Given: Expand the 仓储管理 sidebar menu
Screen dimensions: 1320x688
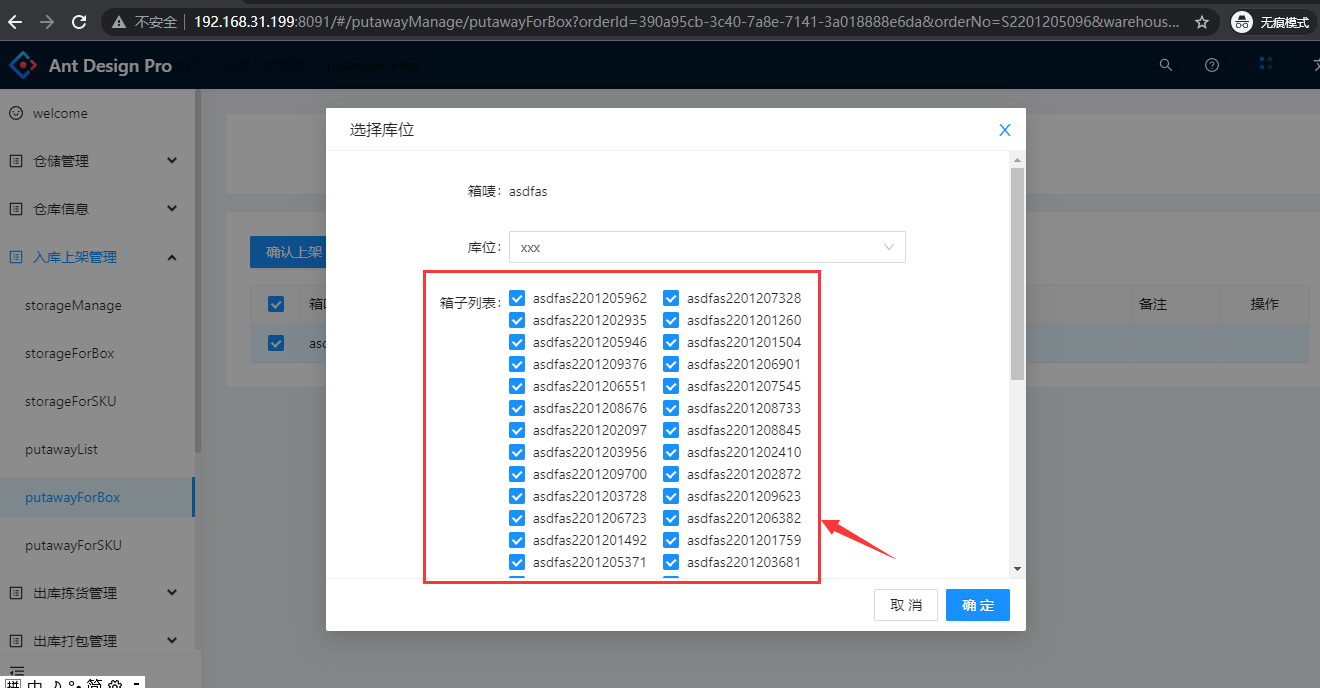Looking at the screenshot, I should [x=95, y=161].
